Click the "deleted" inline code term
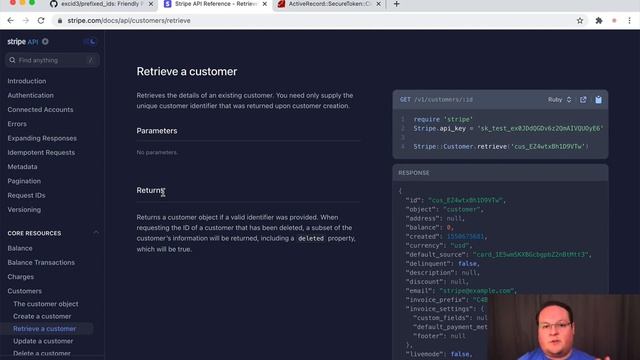Screen dimensions: 640x360 (x=311, y=238)
